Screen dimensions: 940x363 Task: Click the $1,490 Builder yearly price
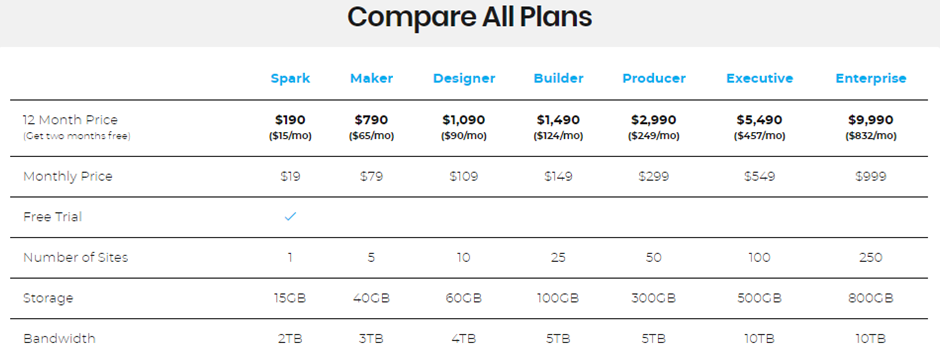(558, 120)
